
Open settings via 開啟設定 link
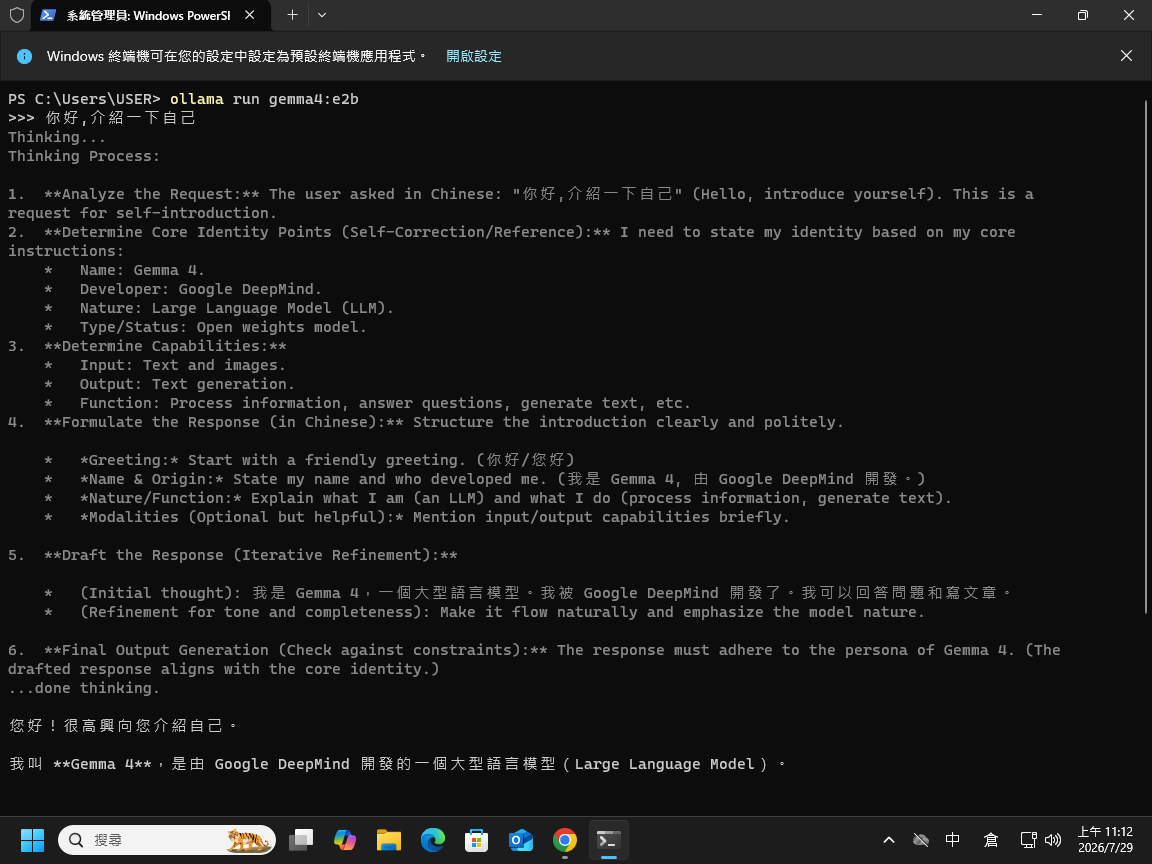pos(474,56)
